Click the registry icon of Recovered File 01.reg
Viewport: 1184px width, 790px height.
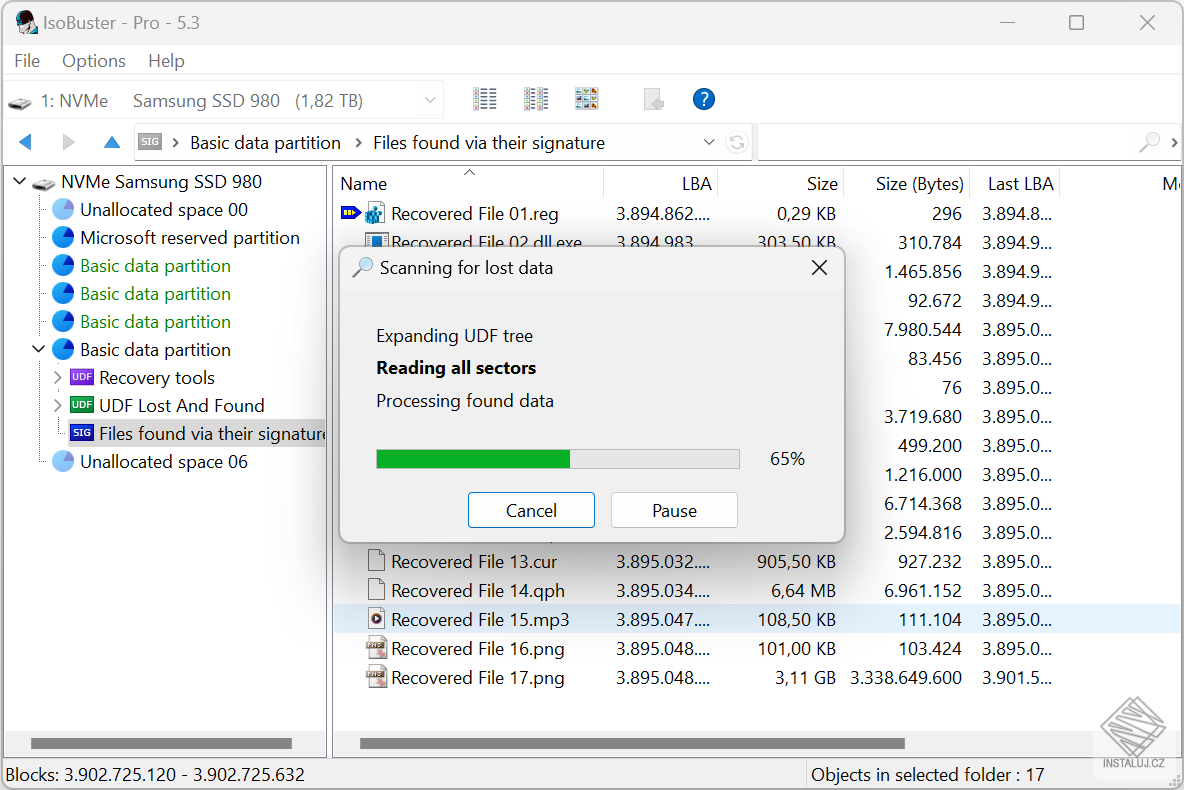pyautogui.click(x=375, y=214)
